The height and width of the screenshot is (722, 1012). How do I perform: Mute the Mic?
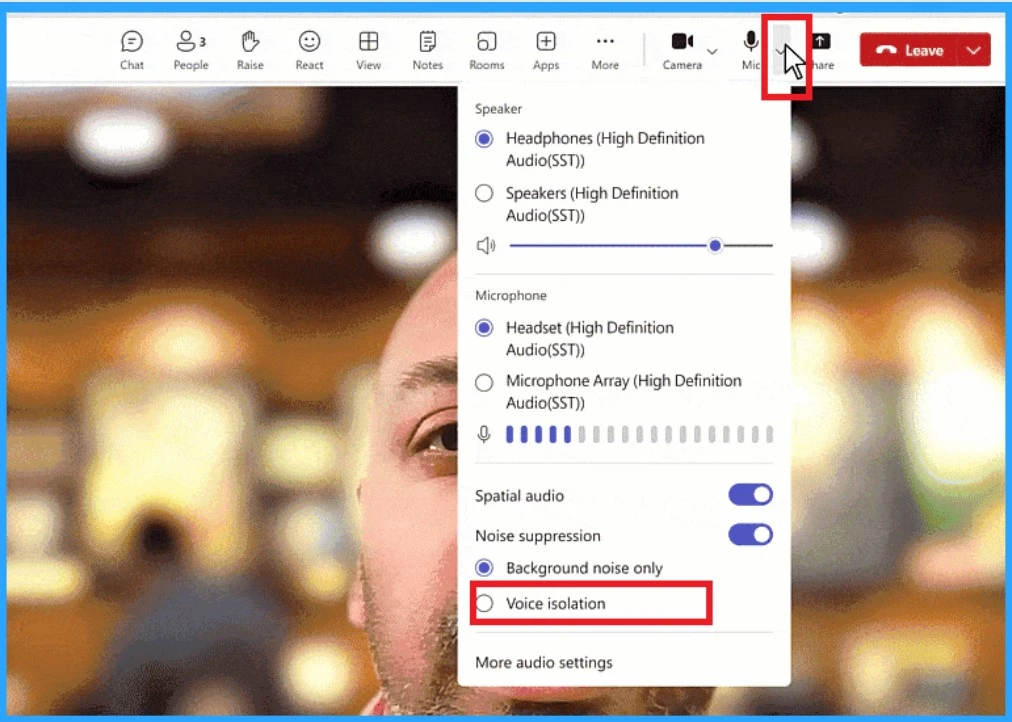751,50
